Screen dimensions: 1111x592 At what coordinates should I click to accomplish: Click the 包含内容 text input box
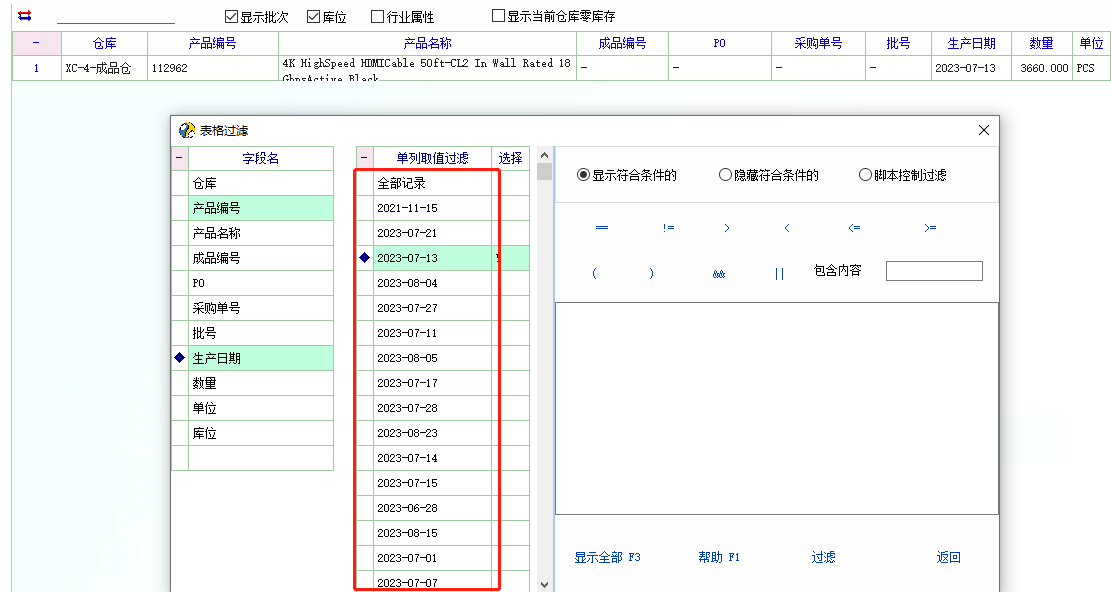point(934,271)
